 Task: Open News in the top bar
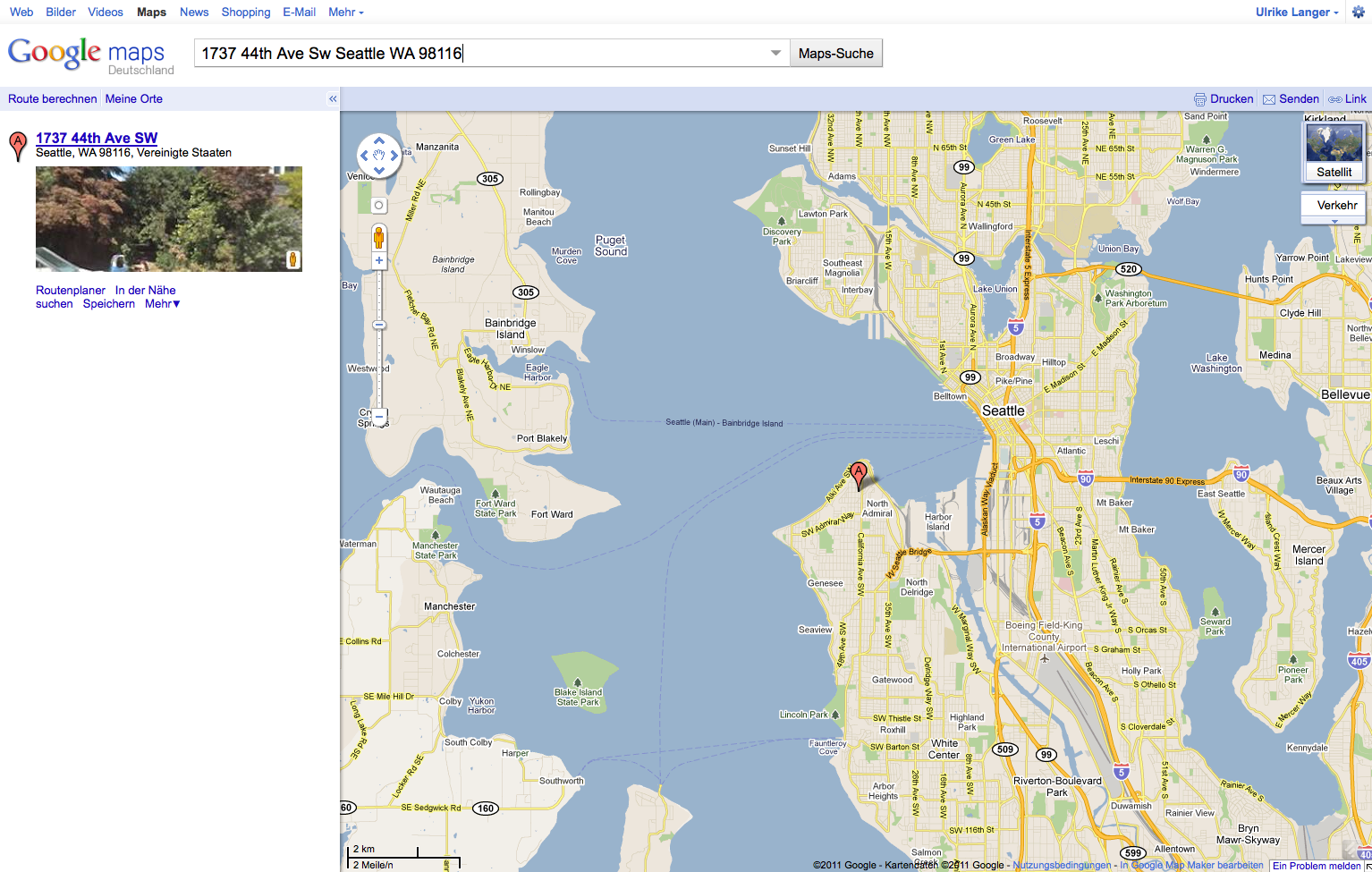[194, 12]
